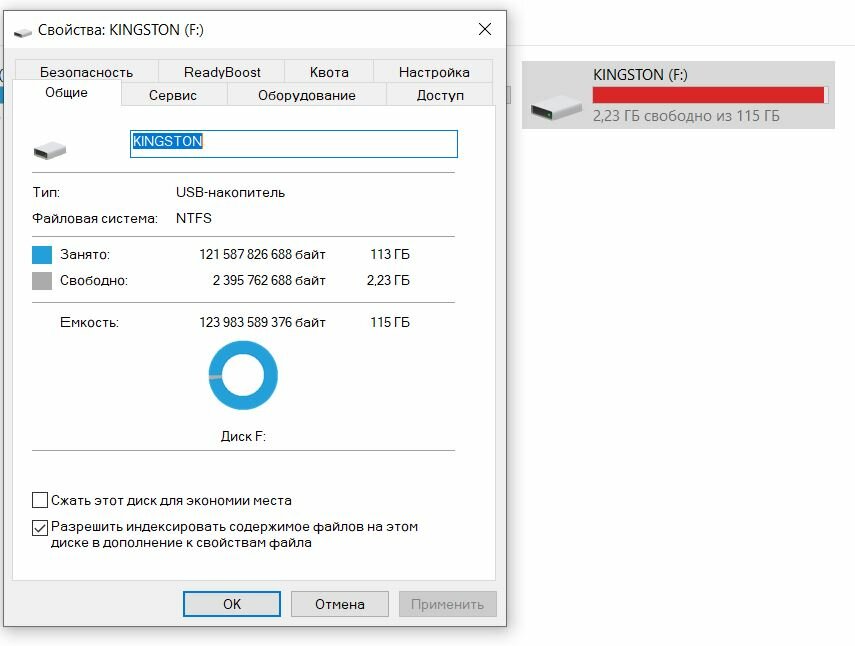The height and width of the screenshot is (646, 855).
Task: Click '123 983 589 376 байт' capacity value
Action: click(x=262, y=322)
